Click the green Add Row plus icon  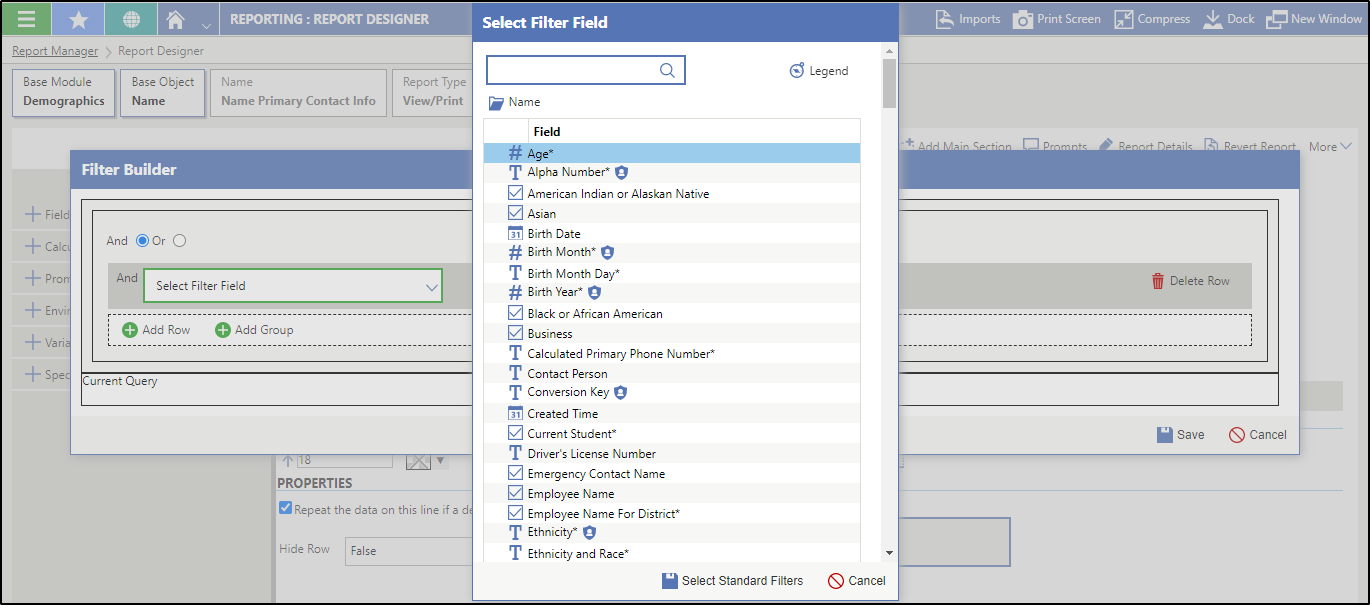(x=130, y=330)
